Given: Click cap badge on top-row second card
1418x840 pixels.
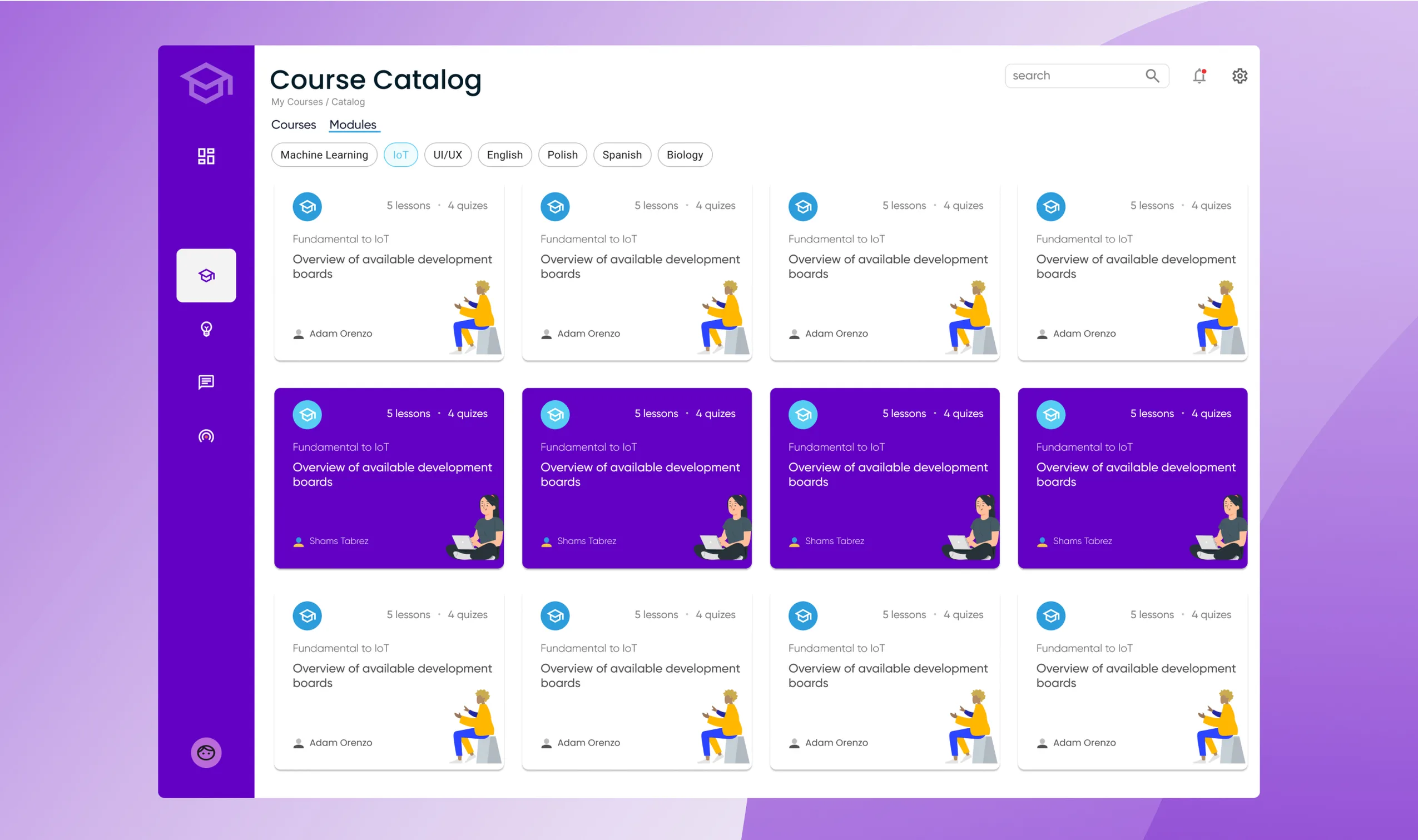Looking at the screenshot, I should pos(555,207).
